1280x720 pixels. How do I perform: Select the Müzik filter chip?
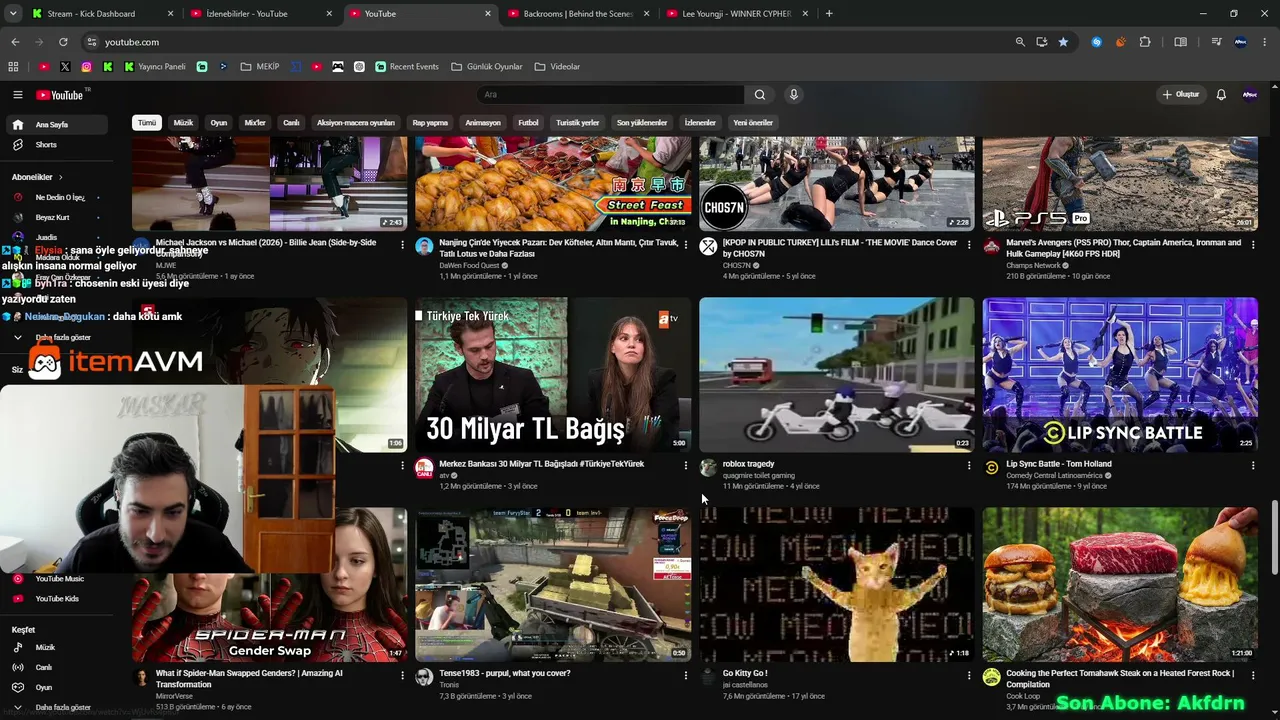[183, 123]
